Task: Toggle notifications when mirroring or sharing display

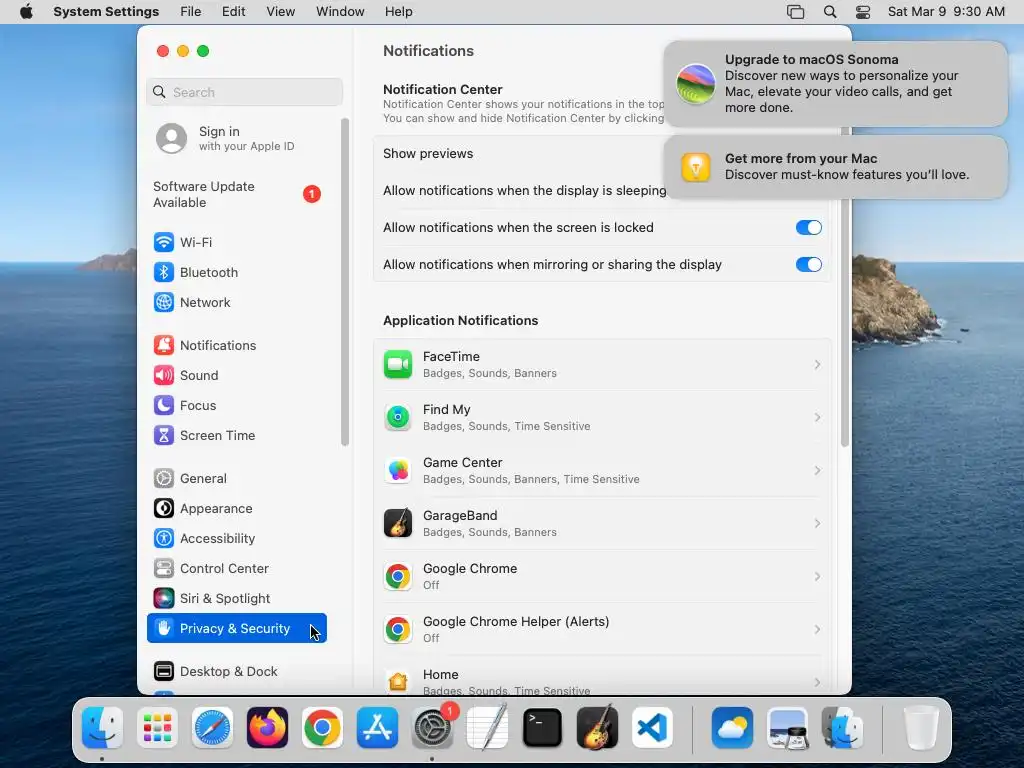Action: click(808, 264)
